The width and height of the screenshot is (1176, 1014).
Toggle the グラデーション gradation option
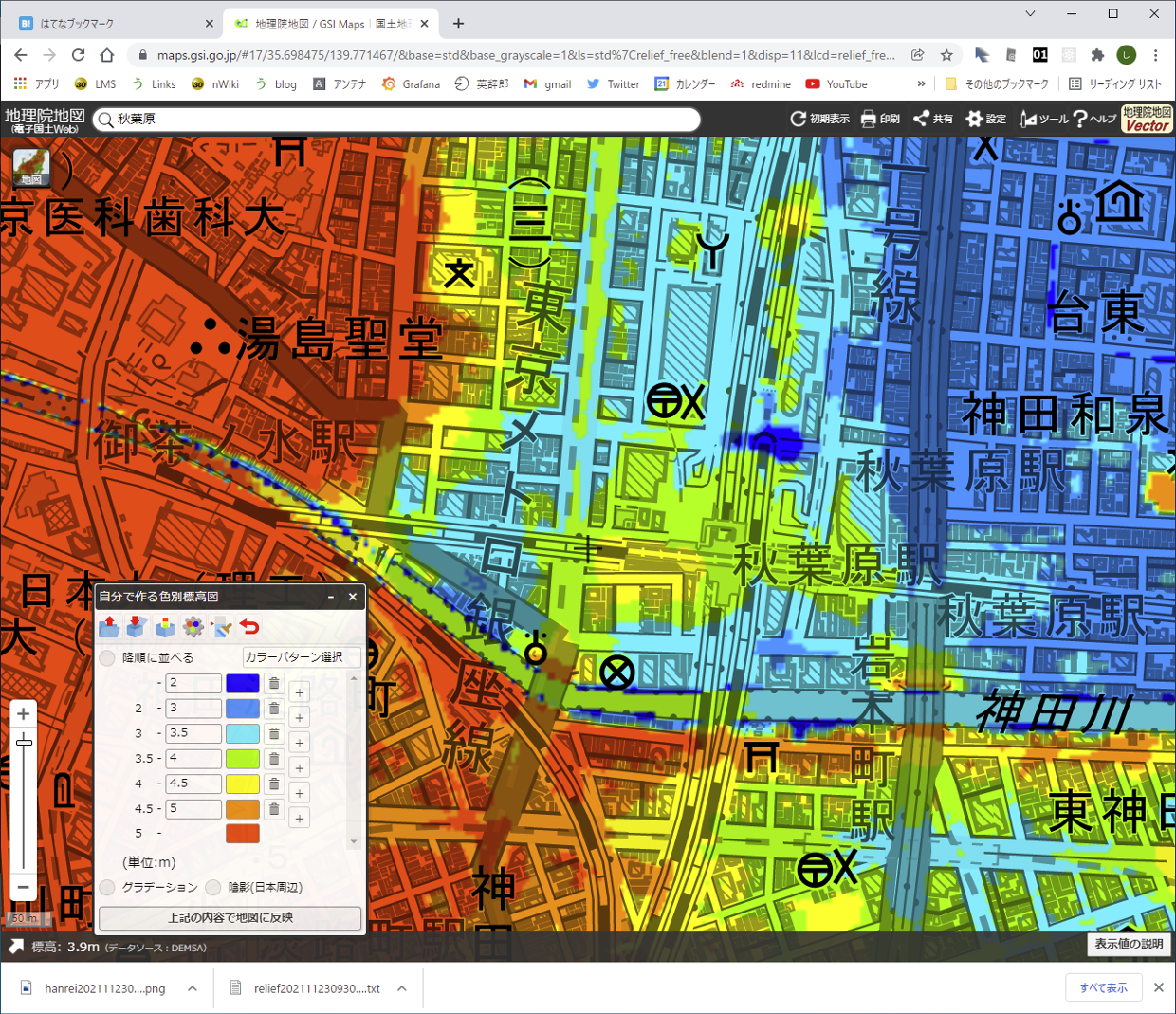click(108, 887)
